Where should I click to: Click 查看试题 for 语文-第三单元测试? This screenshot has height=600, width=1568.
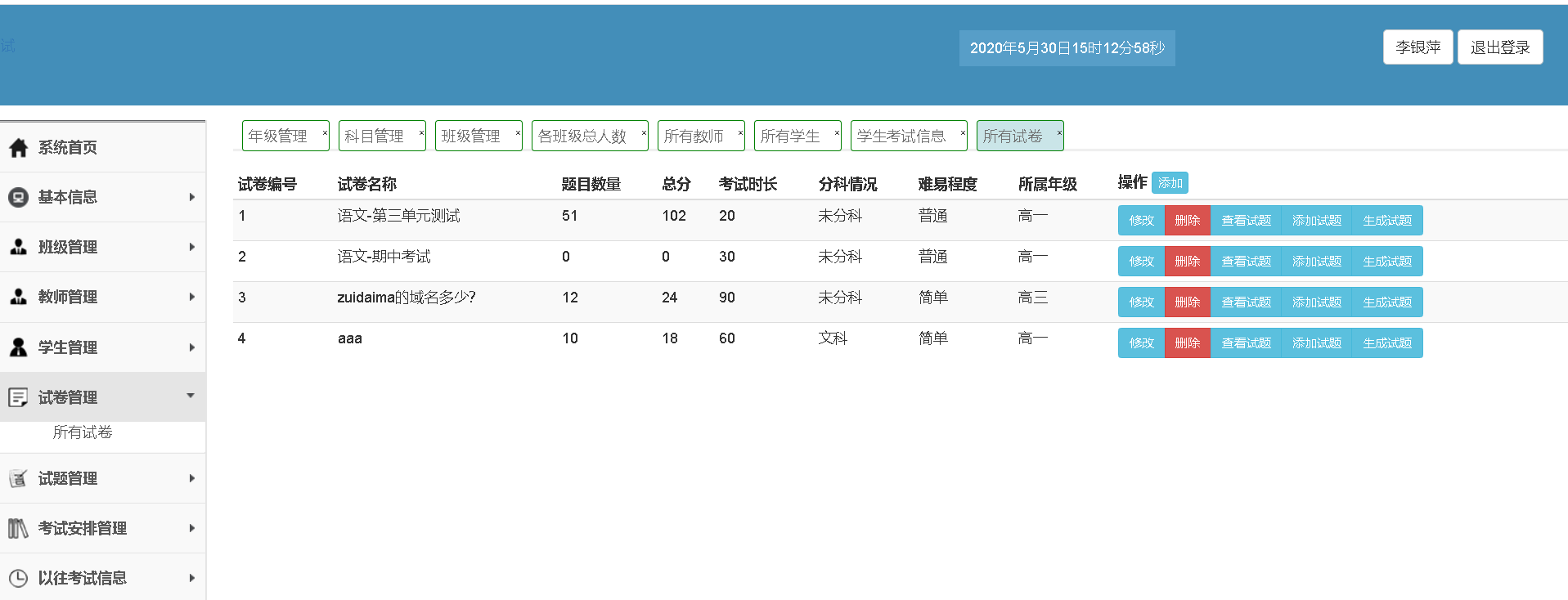(x=1246, y=221)
